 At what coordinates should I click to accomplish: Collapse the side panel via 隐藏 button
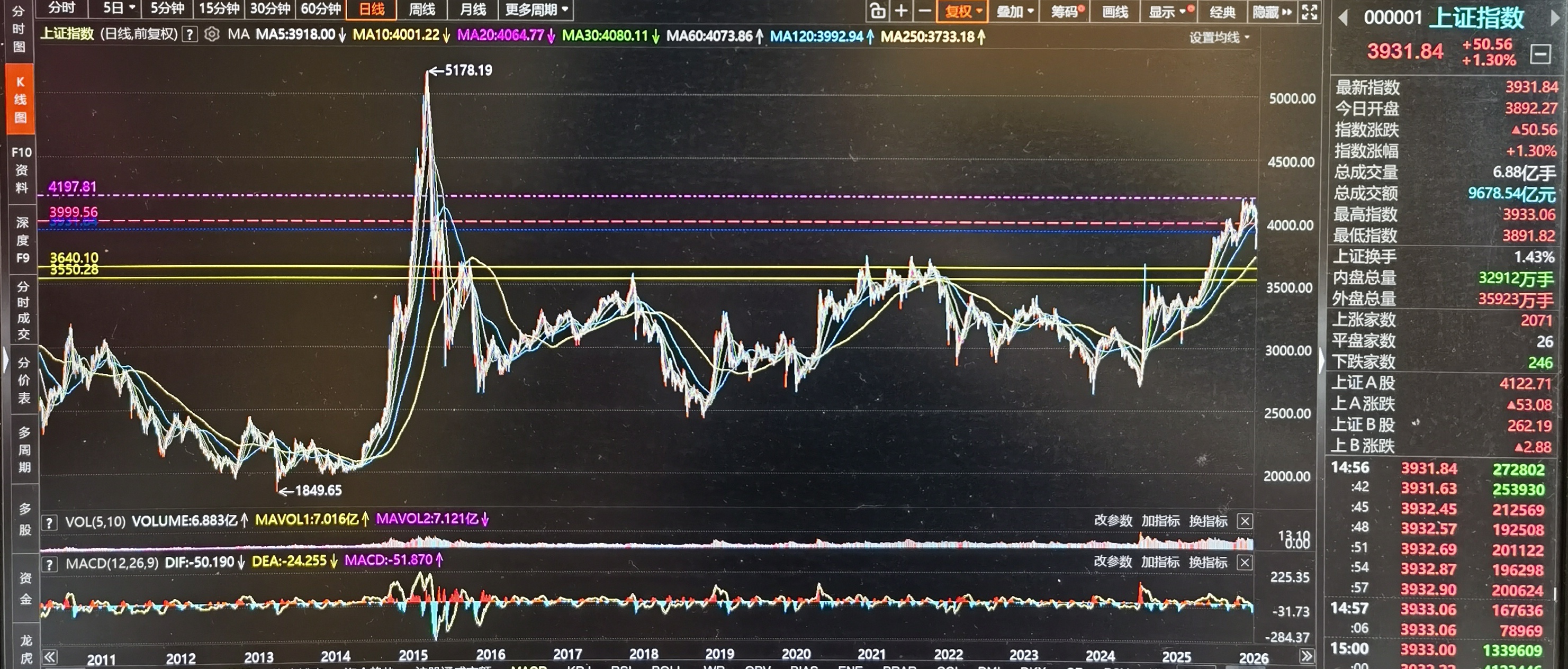point(1272,12)
